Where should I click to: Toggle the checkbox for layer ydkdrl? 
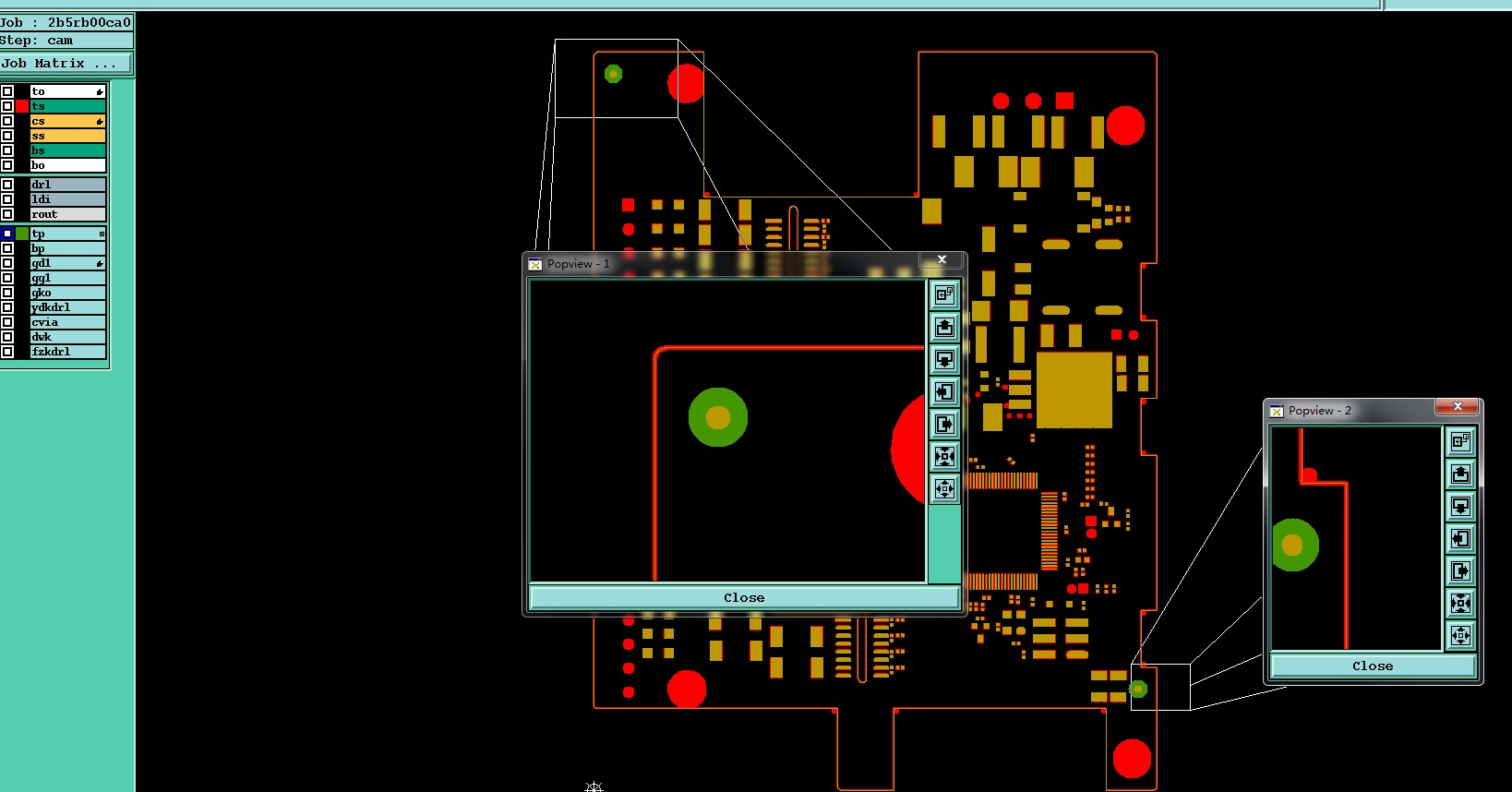point(7,307)
